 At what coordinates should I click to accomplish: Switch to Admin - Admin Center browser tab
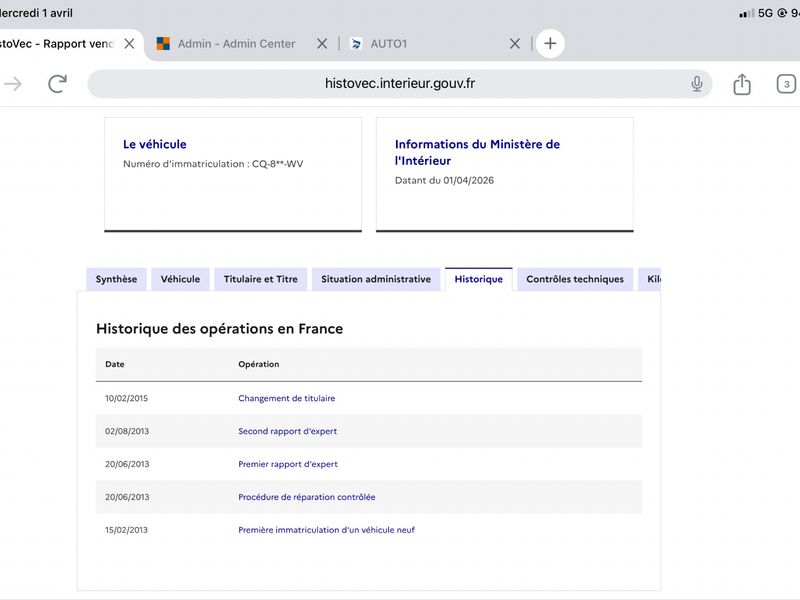[236, 44]
